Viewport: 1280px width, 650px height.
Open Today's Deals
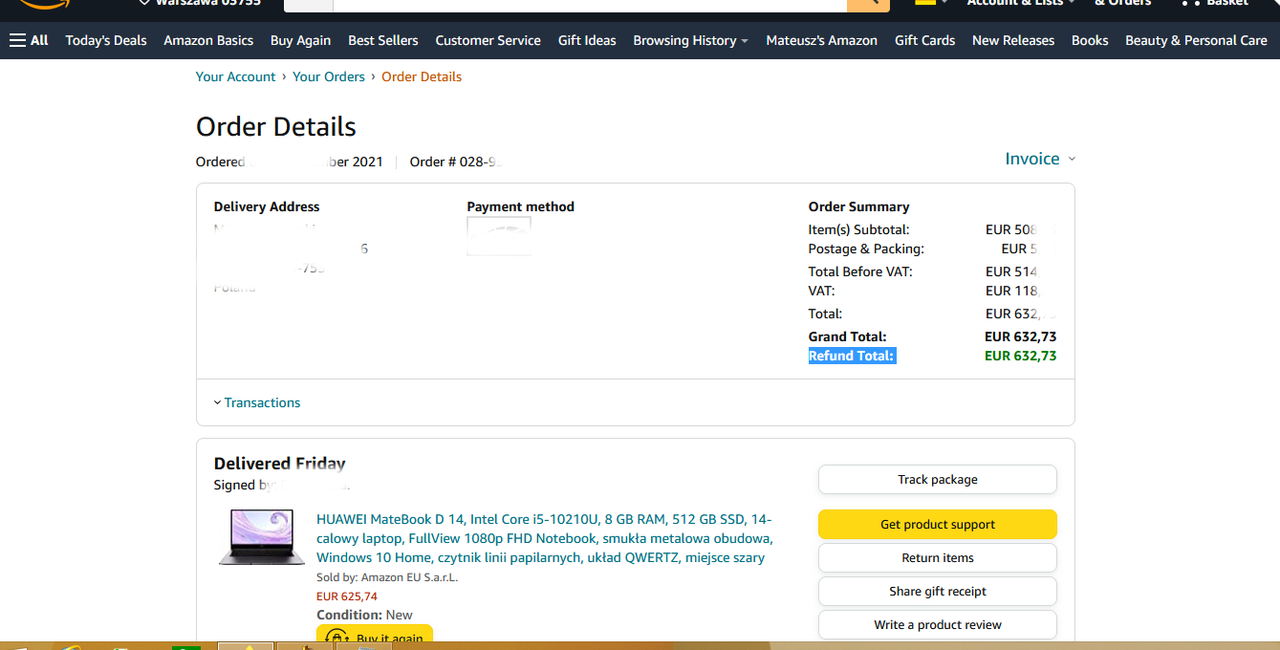[x=106, y=40]
